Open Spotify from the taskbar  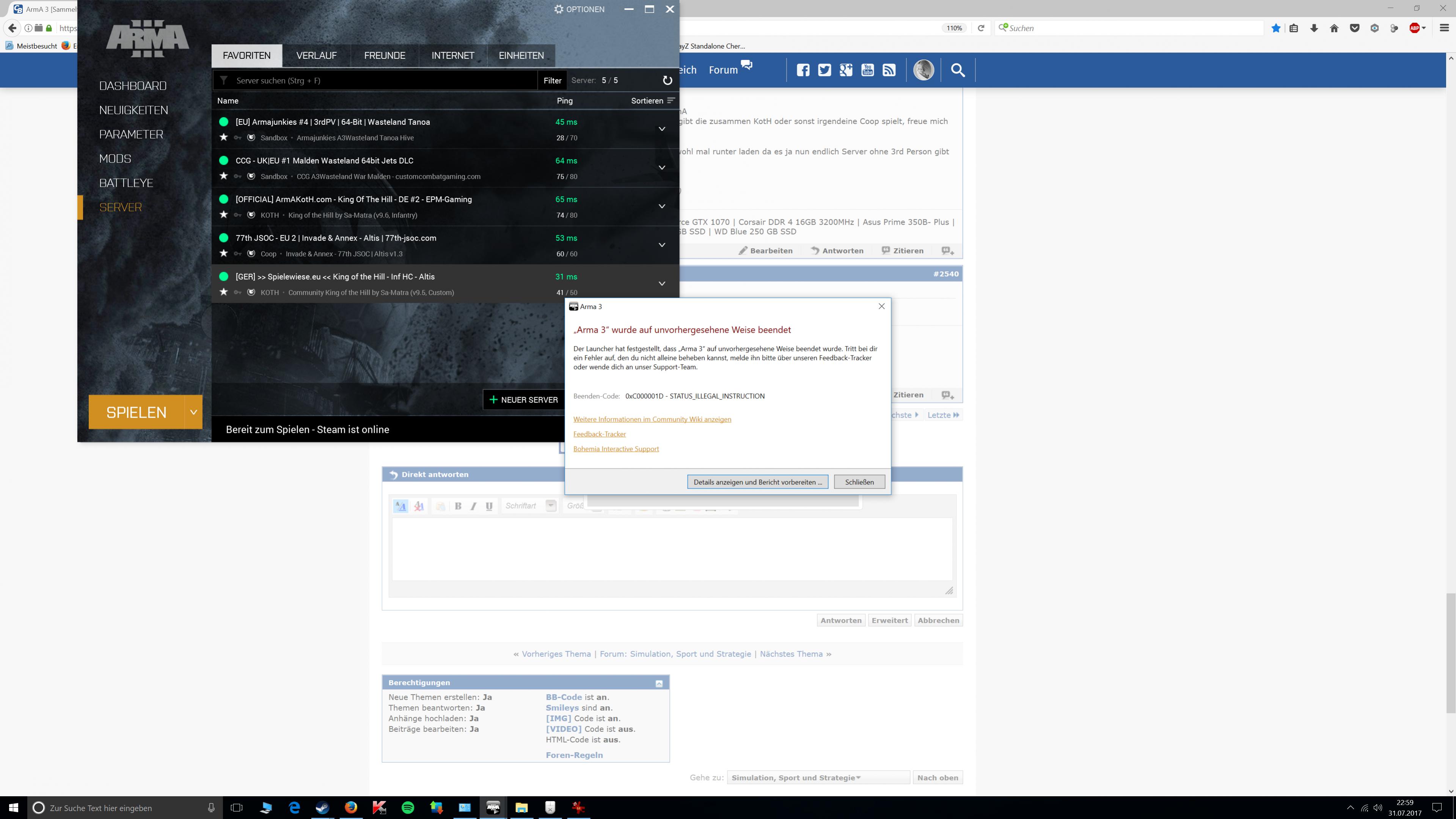pos(408,808)
